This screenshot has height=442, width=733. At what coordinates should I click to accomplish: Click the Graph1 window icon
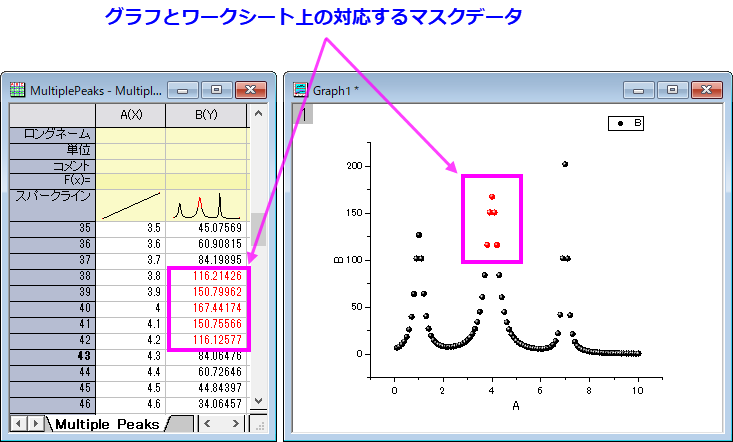pos(300,89)
